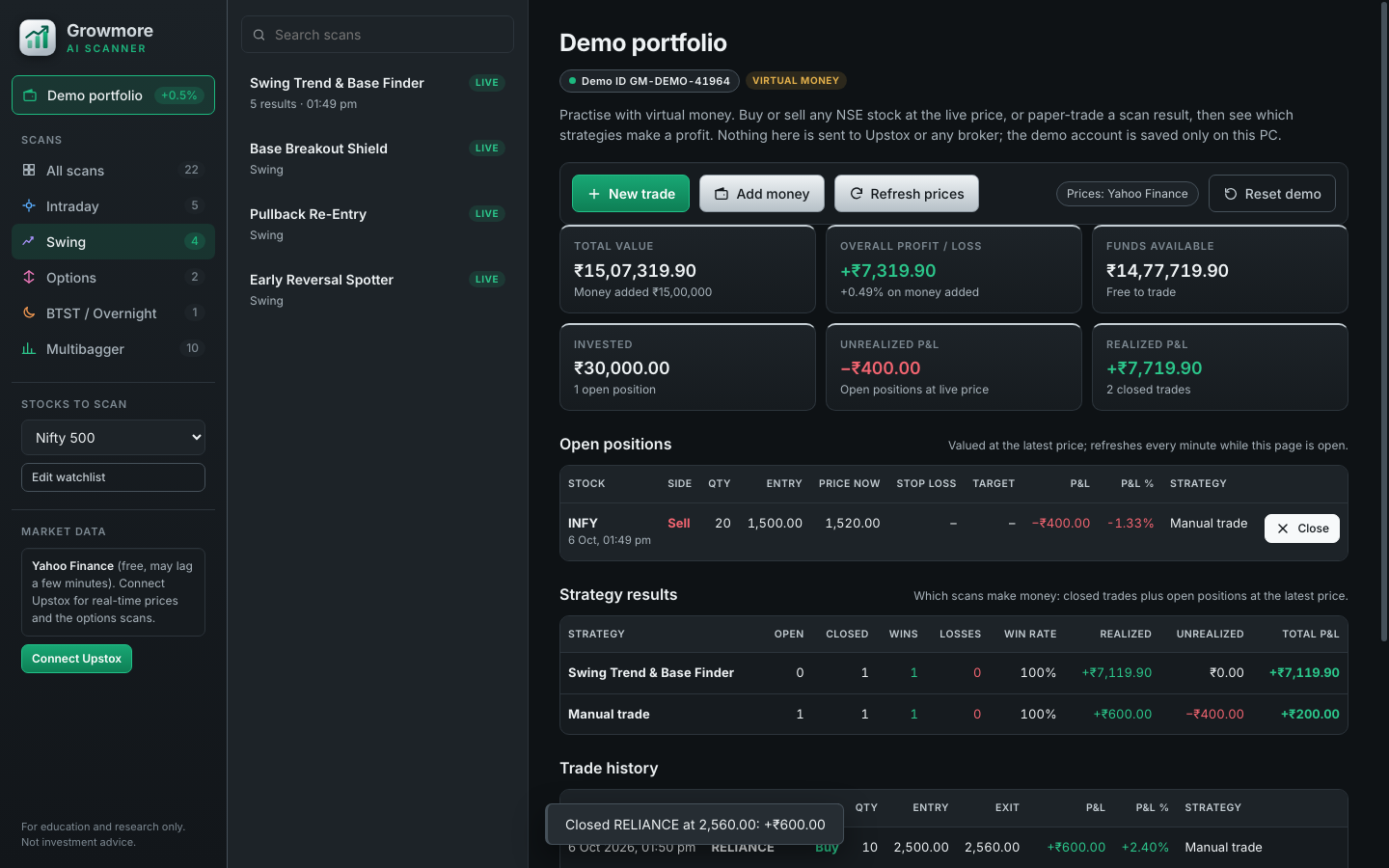Click total P&L +₹200.00 for Manual trade
Viewport: 1389px width, 868px height.
(1310, 714)
